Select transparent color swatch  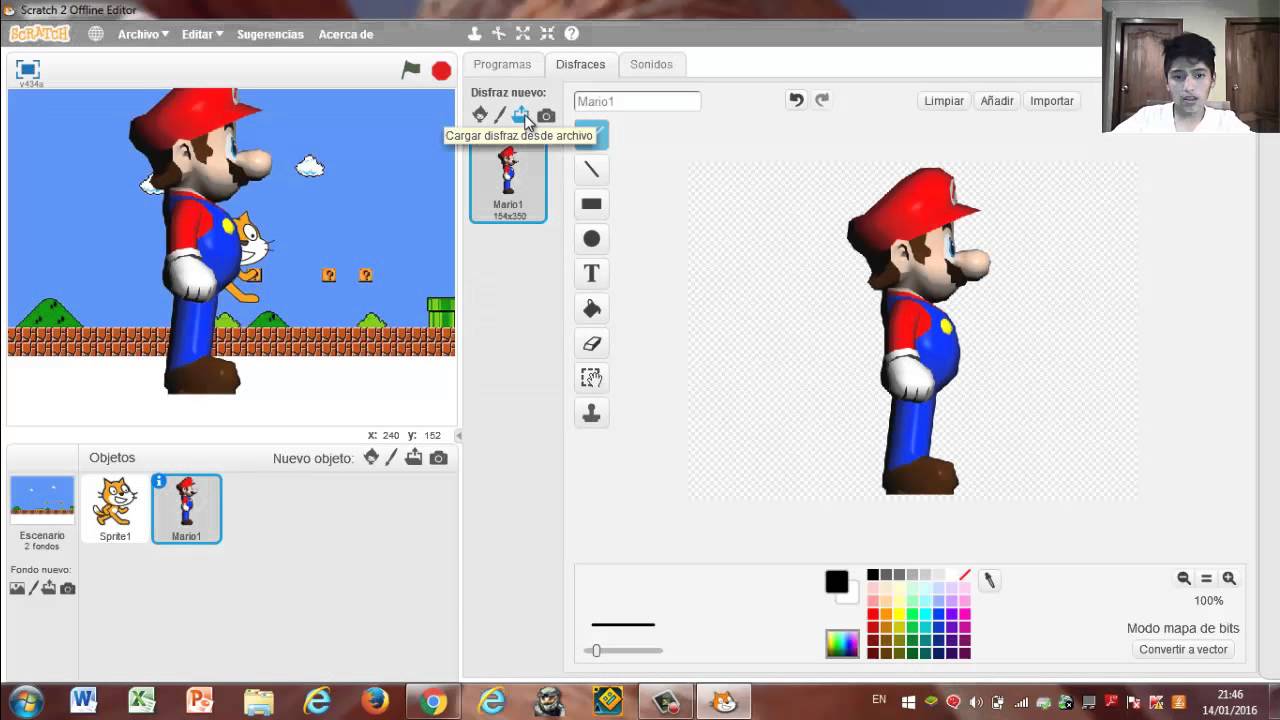(964, 575)
